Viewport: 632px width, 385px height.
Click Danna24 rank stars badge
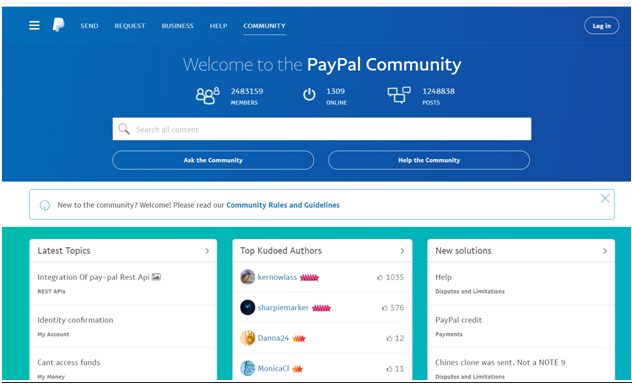[299, 339]
